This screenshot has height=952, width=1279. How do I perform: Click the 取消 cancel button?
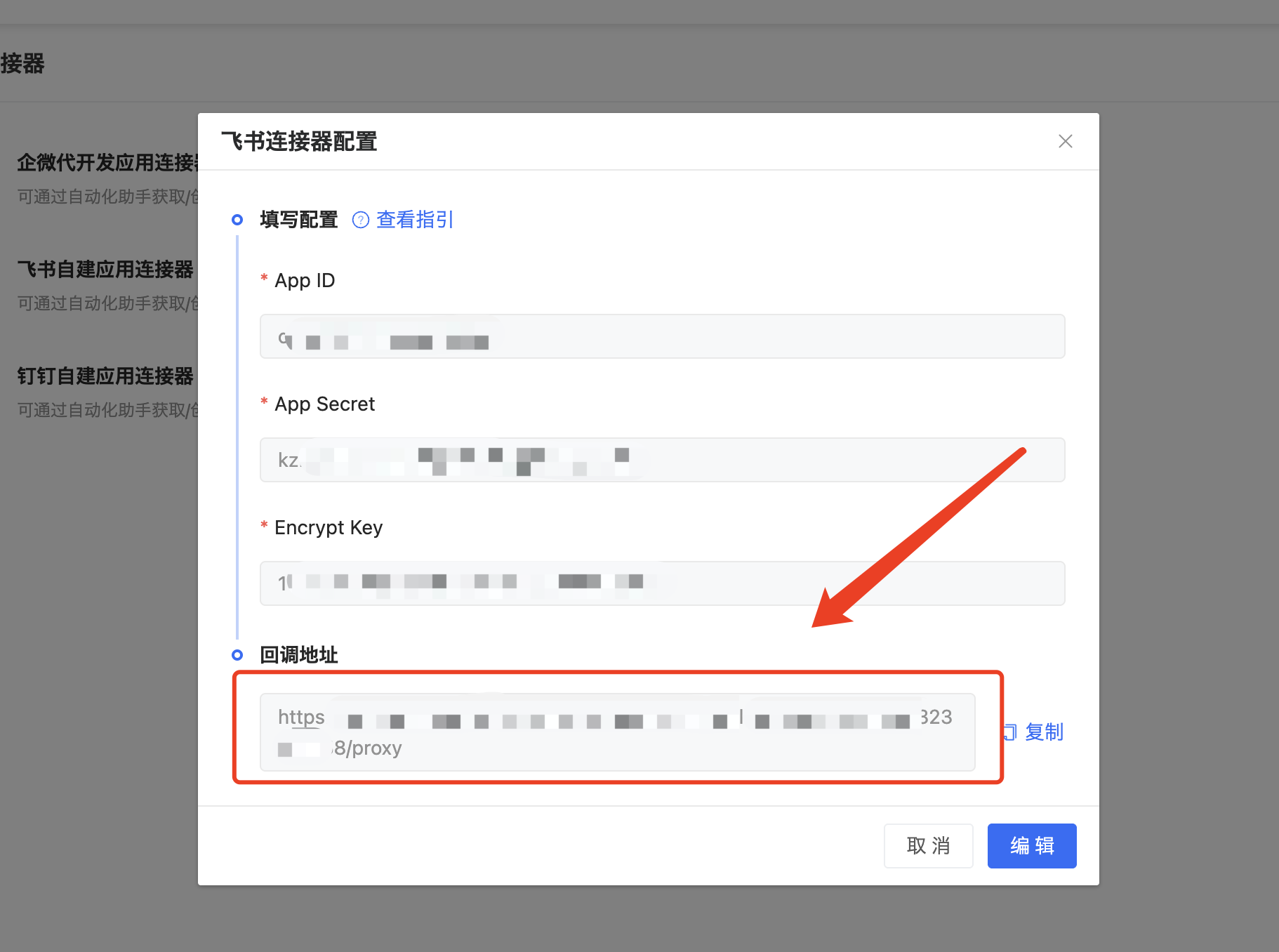pyautogui.click(x=928, y=846)
